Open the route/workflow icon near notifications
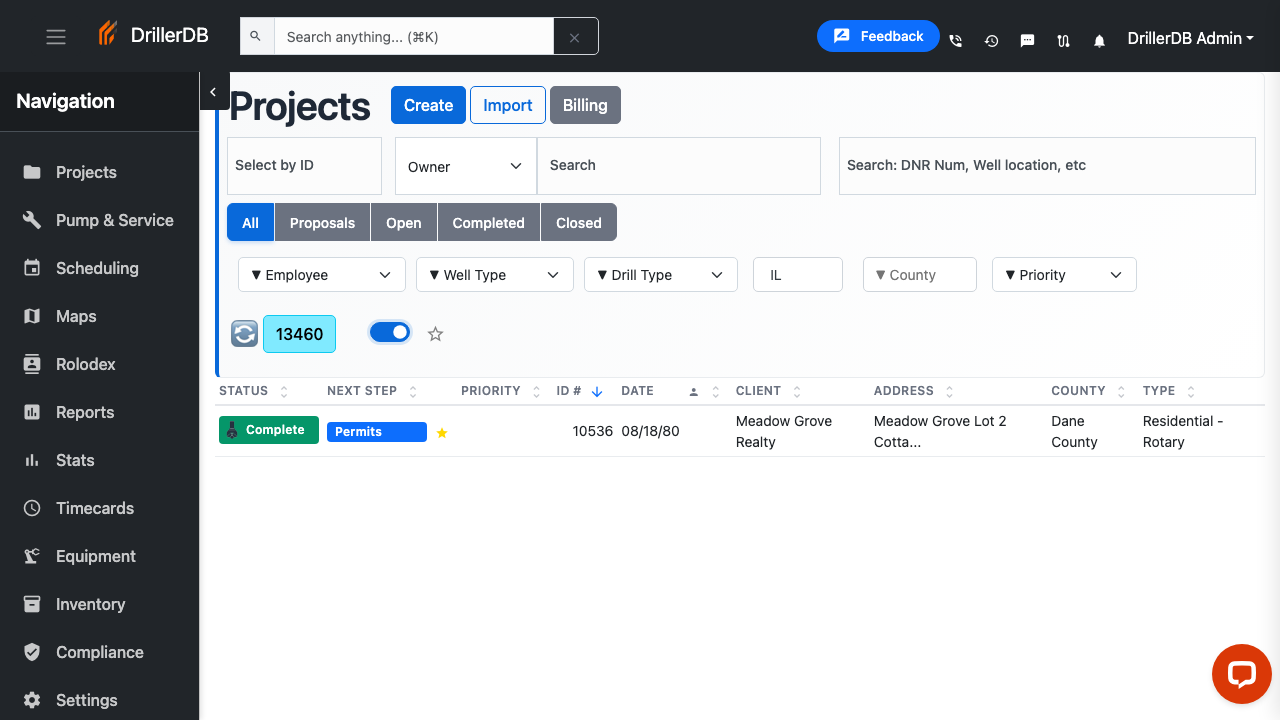The width and height of the screenshot is (1280, 720). tap(1063, 40)
